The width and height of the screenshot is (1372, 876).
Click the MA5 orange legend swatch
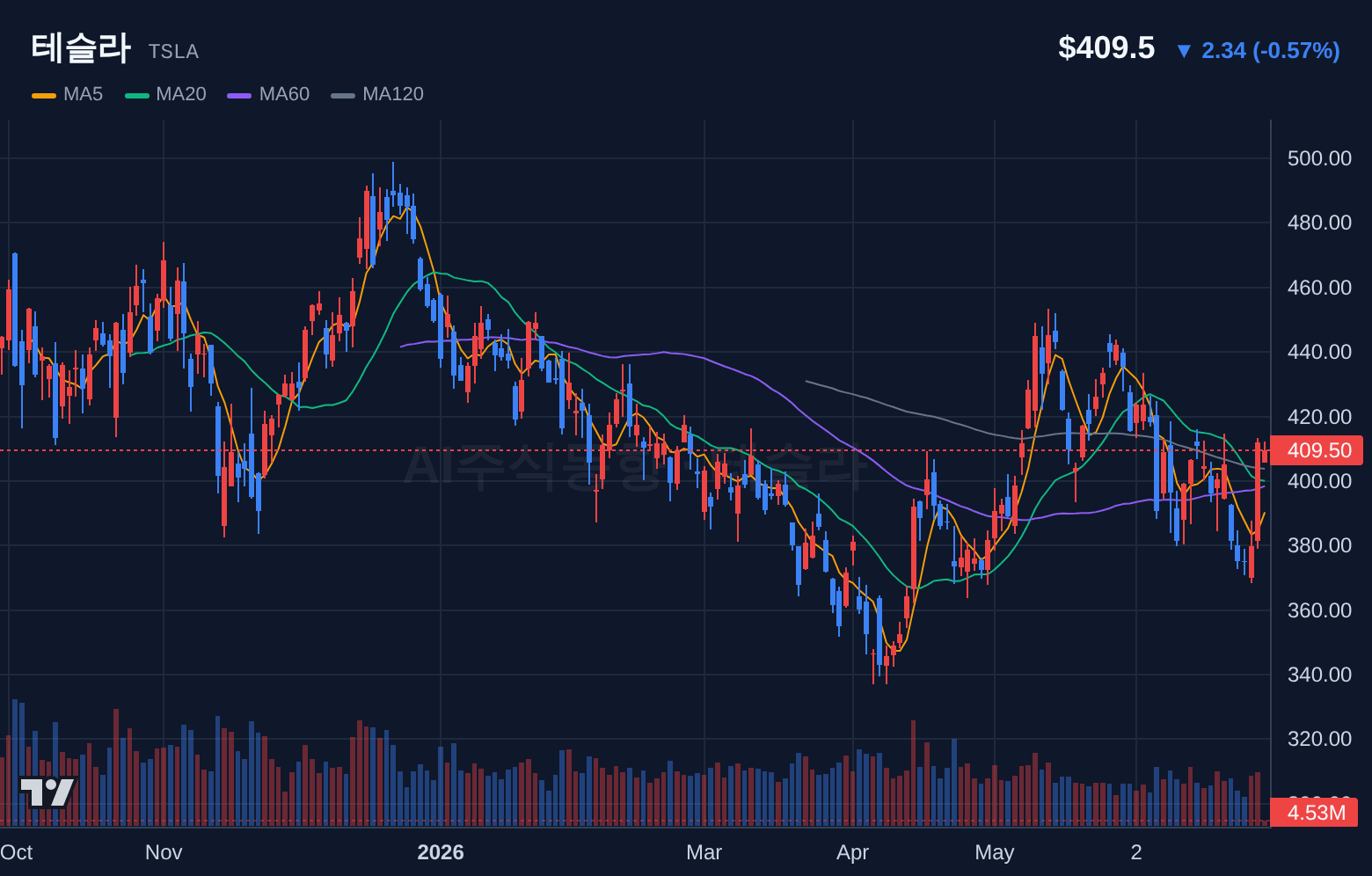[x=44, y=95]
